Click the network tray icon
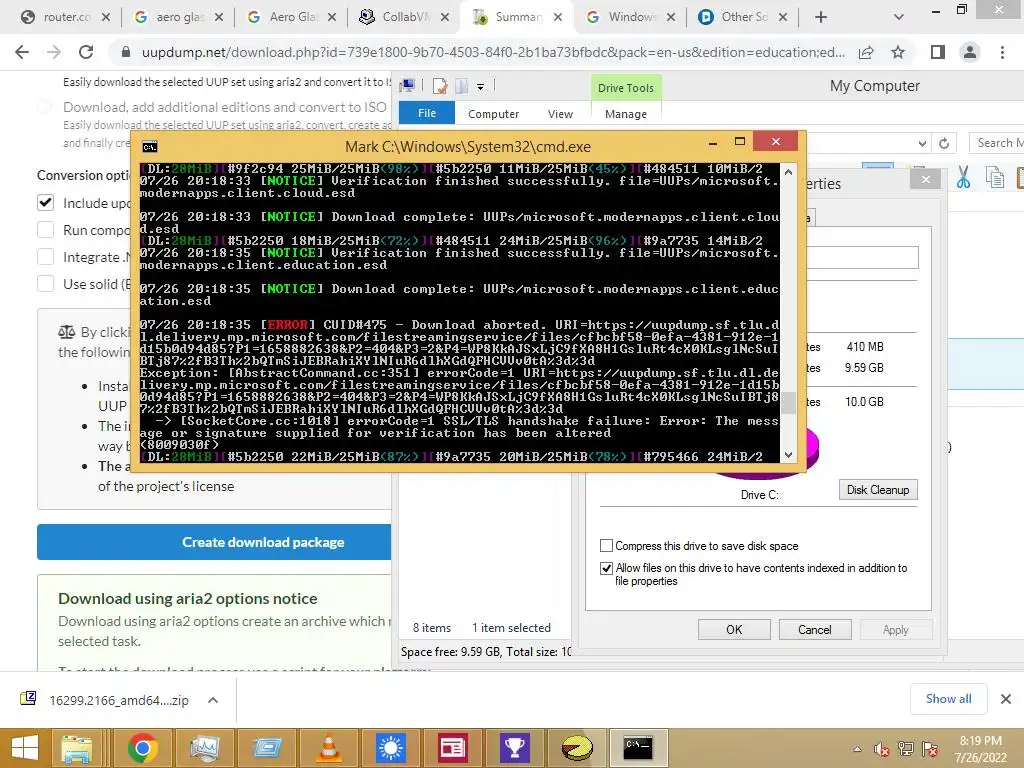Viewport: 1024px width, 768px height. pos(906,749)
